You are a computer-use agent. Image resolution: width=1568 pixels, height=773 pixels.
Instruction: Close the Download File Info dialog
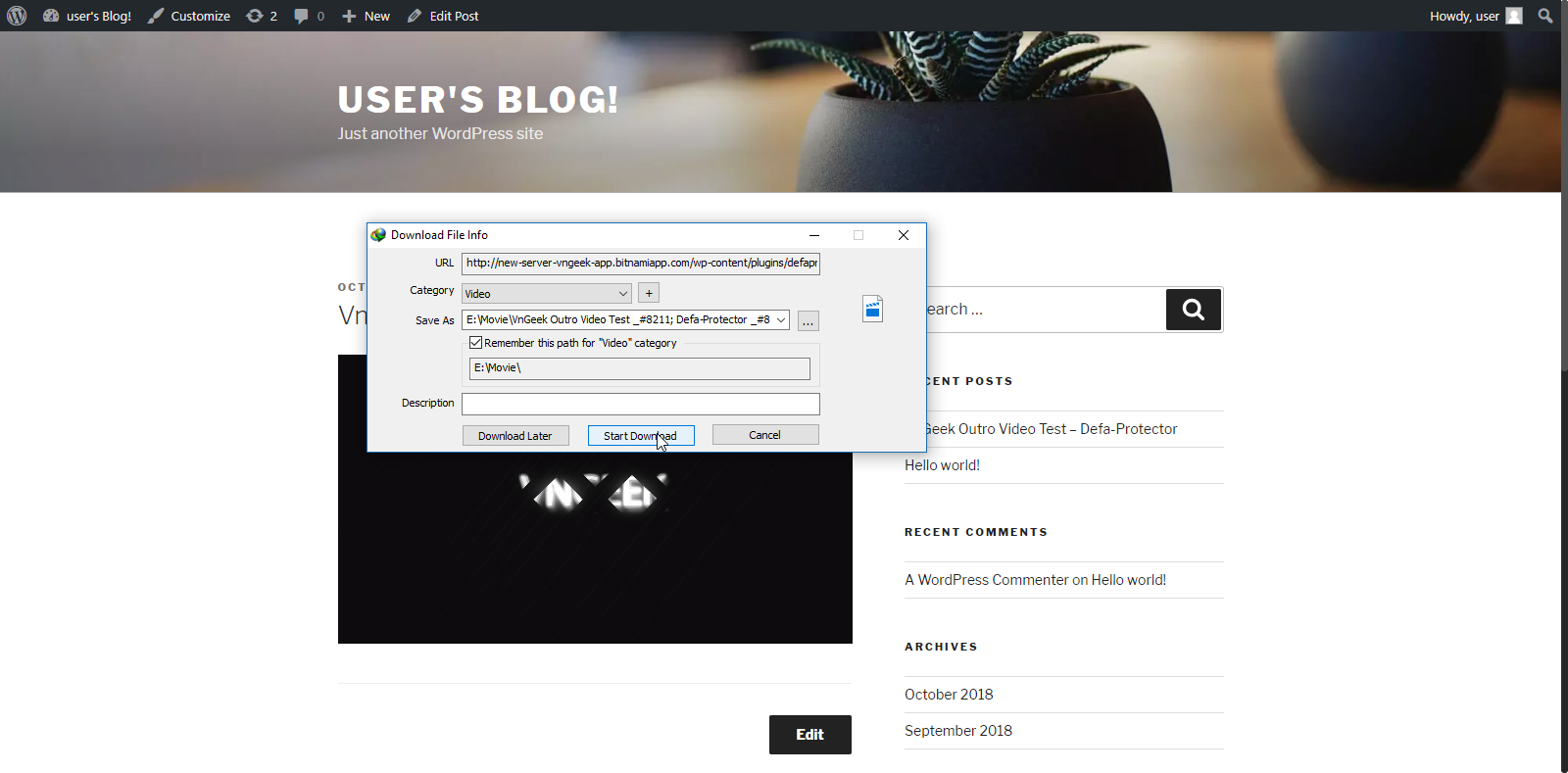(904, 235)
